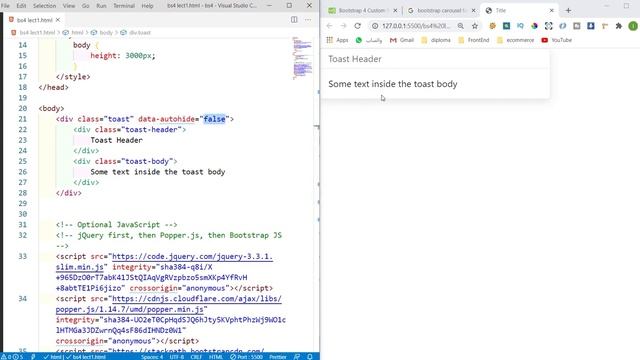Click the code minimap in the editor

[302, 58]
